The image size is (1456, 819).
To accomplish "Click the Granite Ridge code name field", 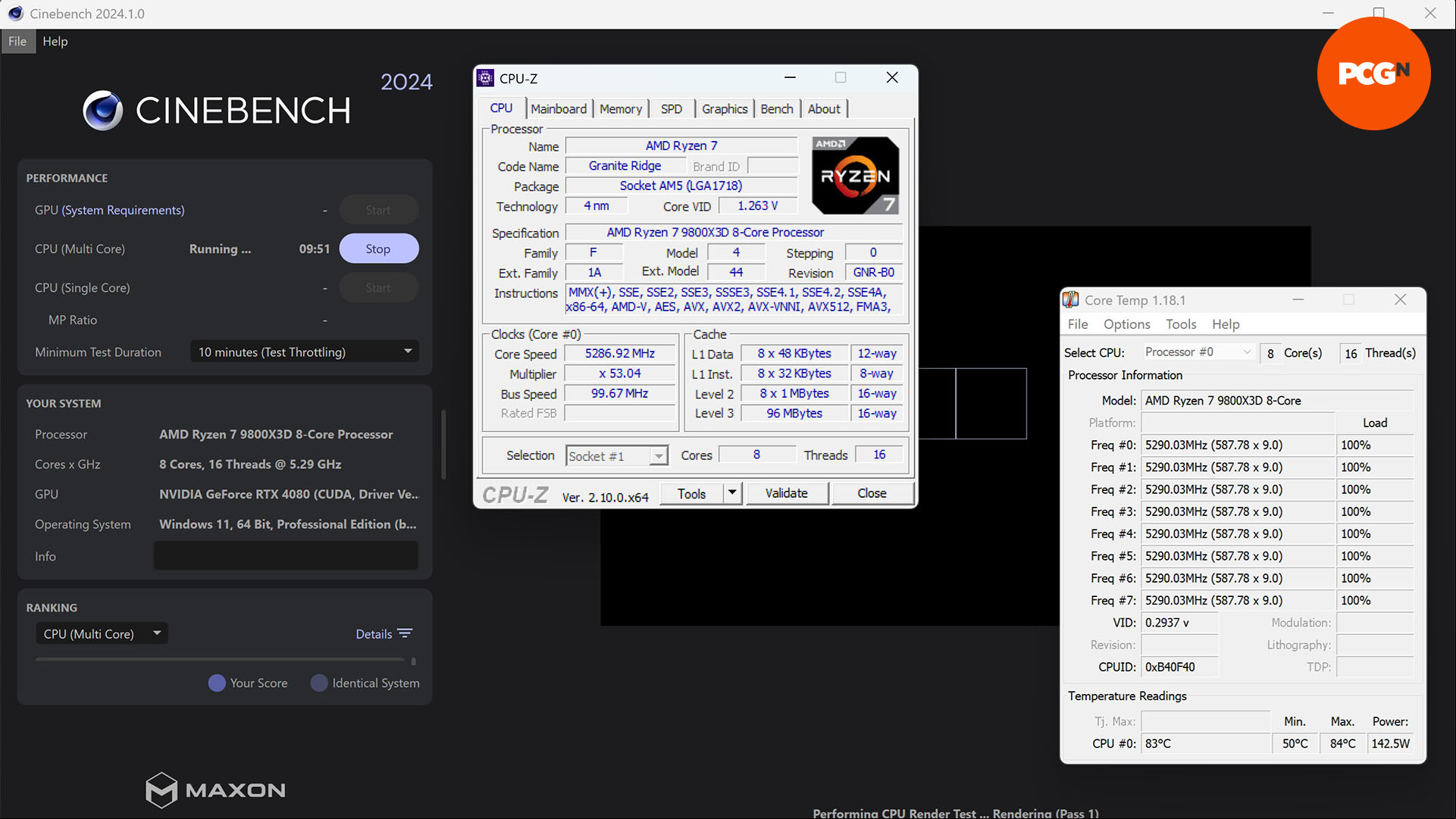I will coord(625,166).
